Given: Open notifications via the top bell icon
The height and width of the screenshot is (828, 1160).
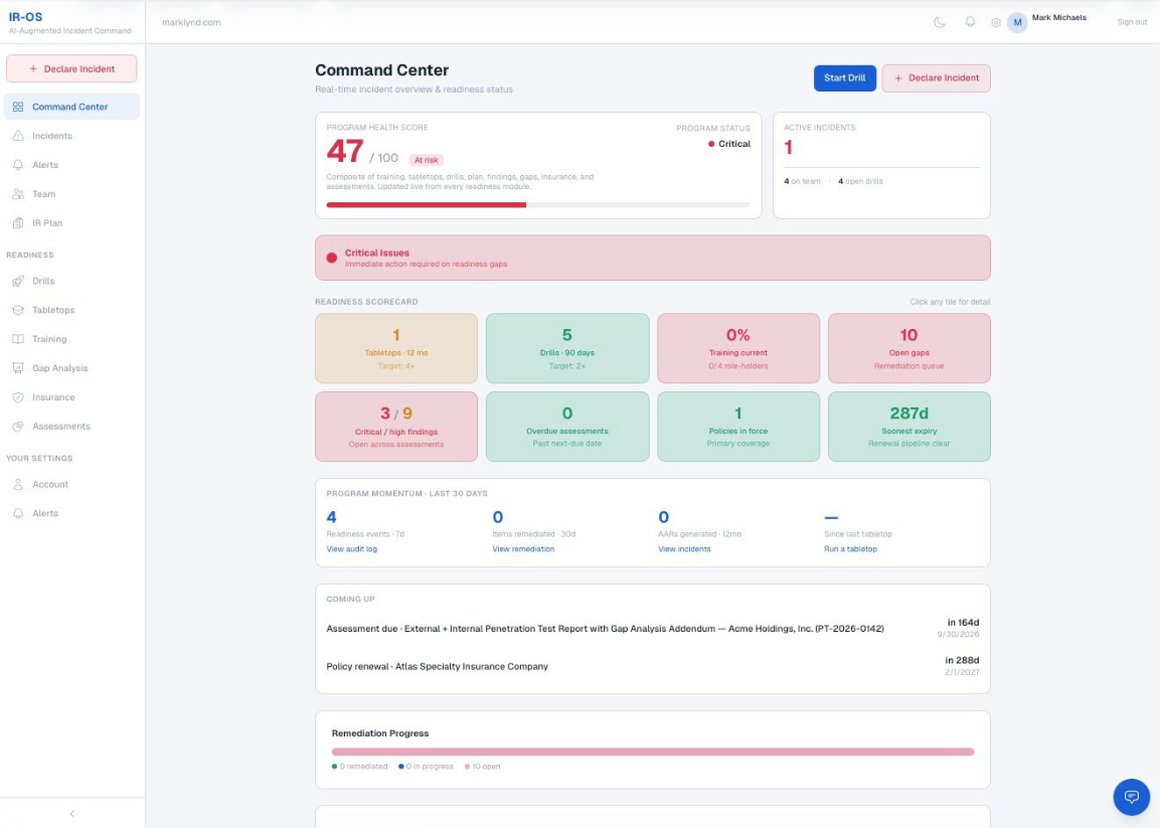Looking at the screenshot, I should 969,22.
